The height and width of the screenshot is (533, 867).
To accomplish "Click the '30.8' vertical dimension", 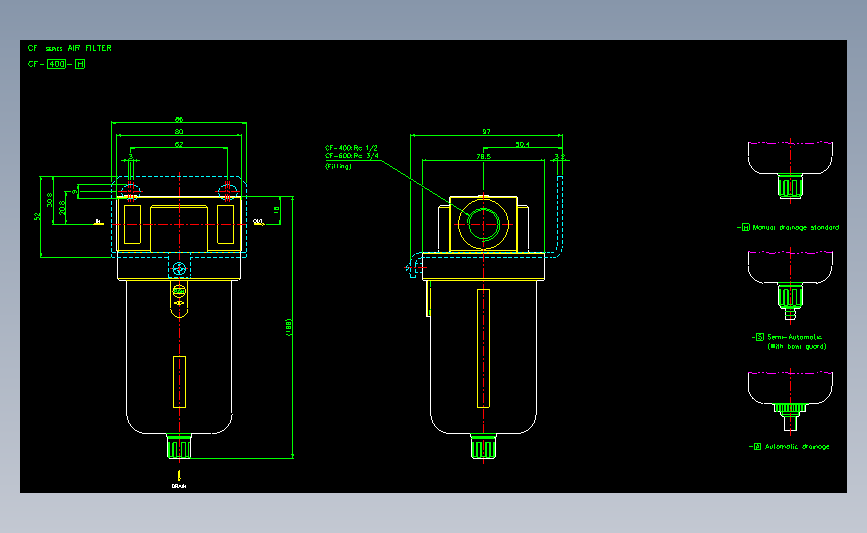I will coord(50,200).
